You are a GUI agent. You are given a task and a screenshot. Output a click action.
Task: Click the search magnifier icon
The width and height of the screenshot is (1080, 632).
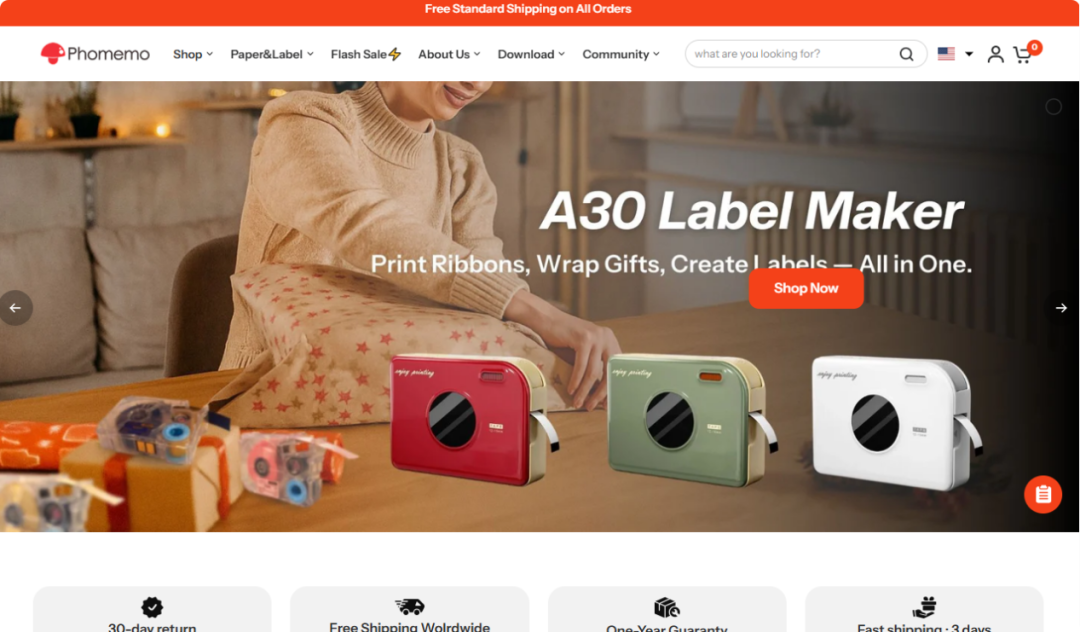(906, 54)
